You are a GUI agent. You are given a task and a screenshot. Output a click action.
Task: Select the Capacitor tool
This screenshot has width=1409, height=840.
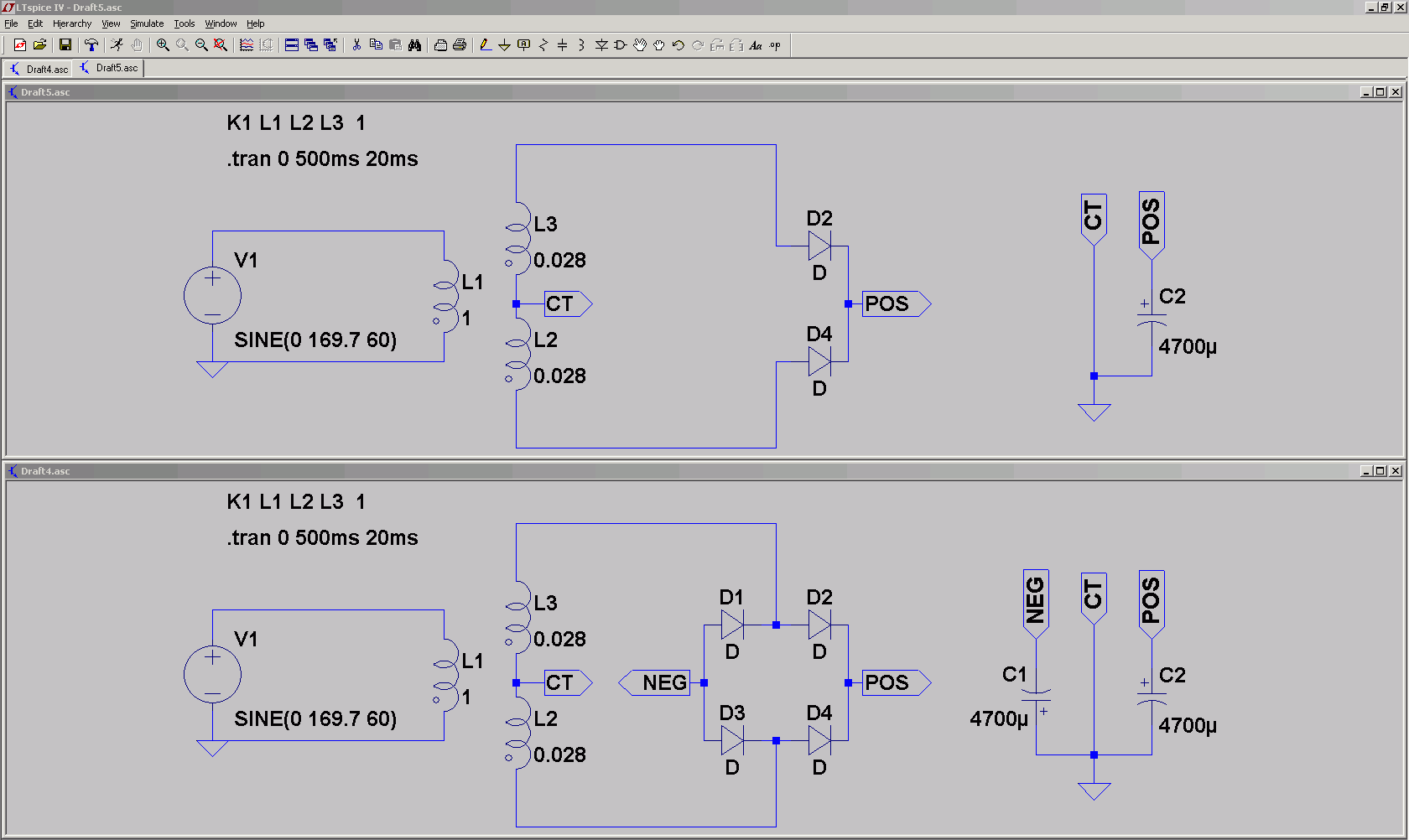pyautogui.click(x=563, y=45)
